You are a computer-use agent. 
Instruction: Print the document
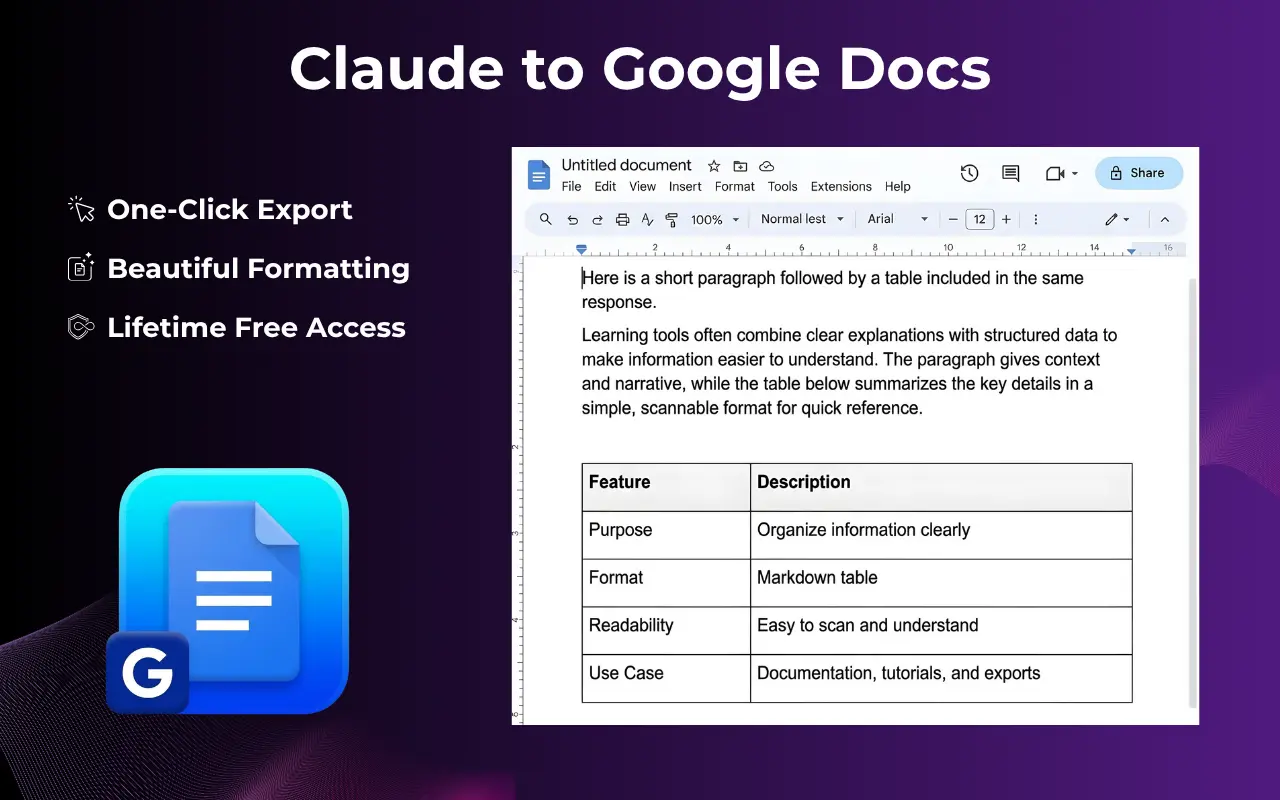[622, 220]
